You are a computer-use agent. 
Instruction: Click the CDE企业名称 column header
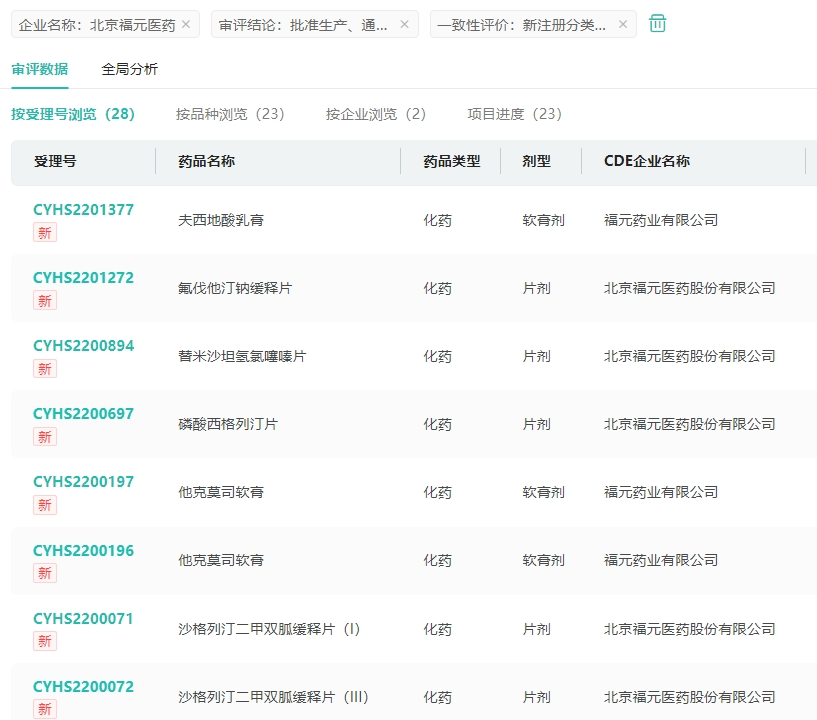[x=647, y=162]
